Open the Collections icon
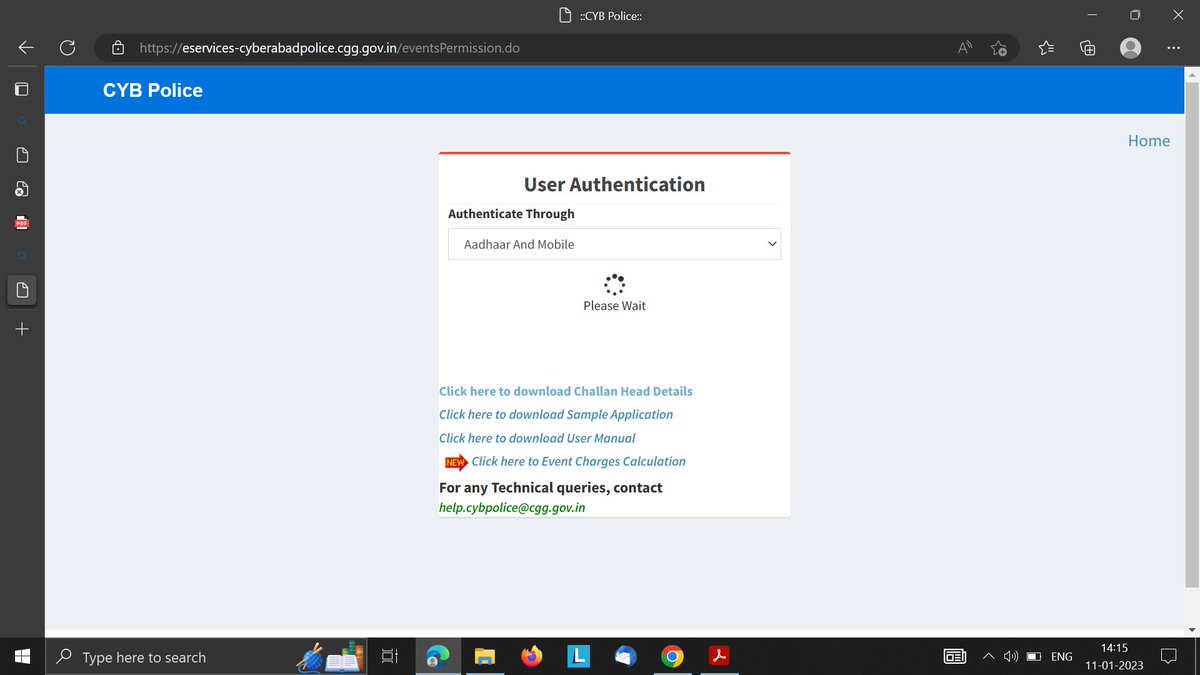The width and height of the screenshot is (1200, 675). (1088, 47)
